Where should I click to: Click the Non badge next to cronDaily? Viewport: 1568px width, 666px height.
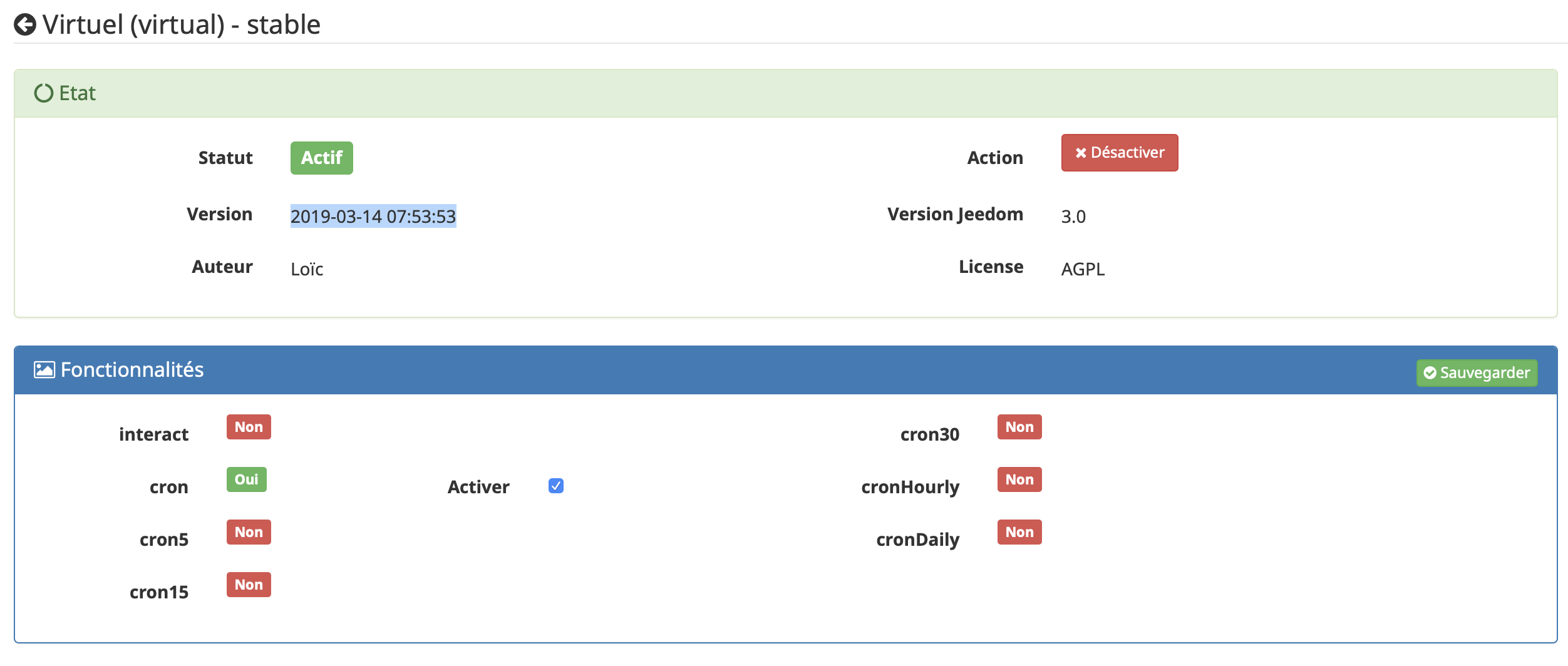coord(1019,532)
